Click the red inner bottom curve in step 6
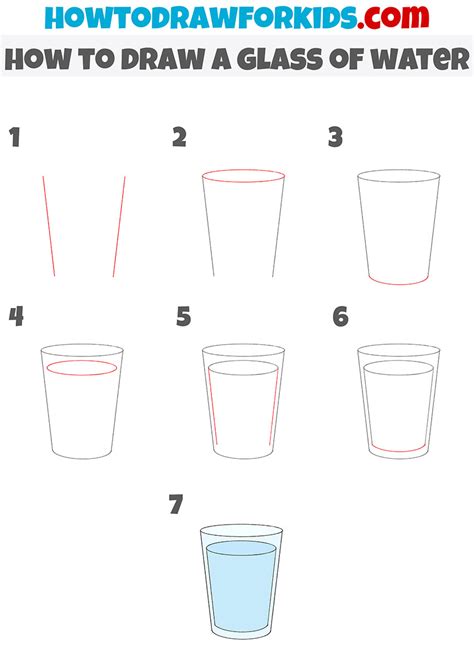The height and width of the screenshot is (670, 474). point(399,448)
